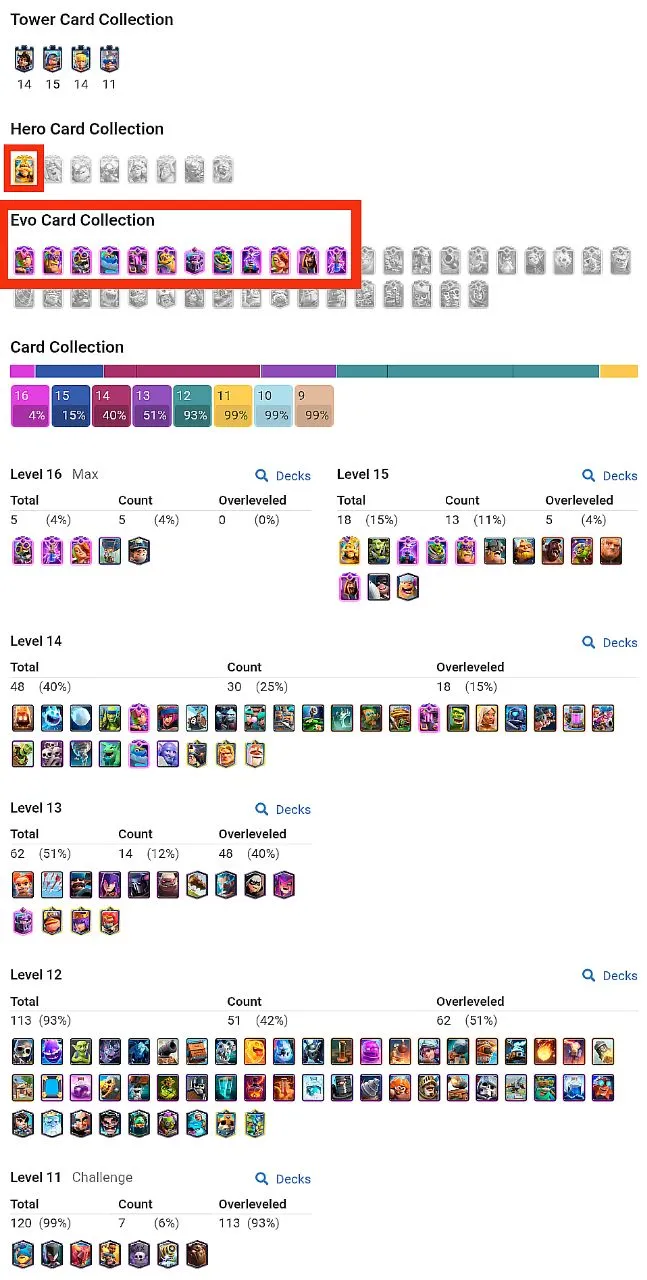Open the first card under Level 15
Image resolution: width=647 pixels, height=1280 pixels.
348,550
